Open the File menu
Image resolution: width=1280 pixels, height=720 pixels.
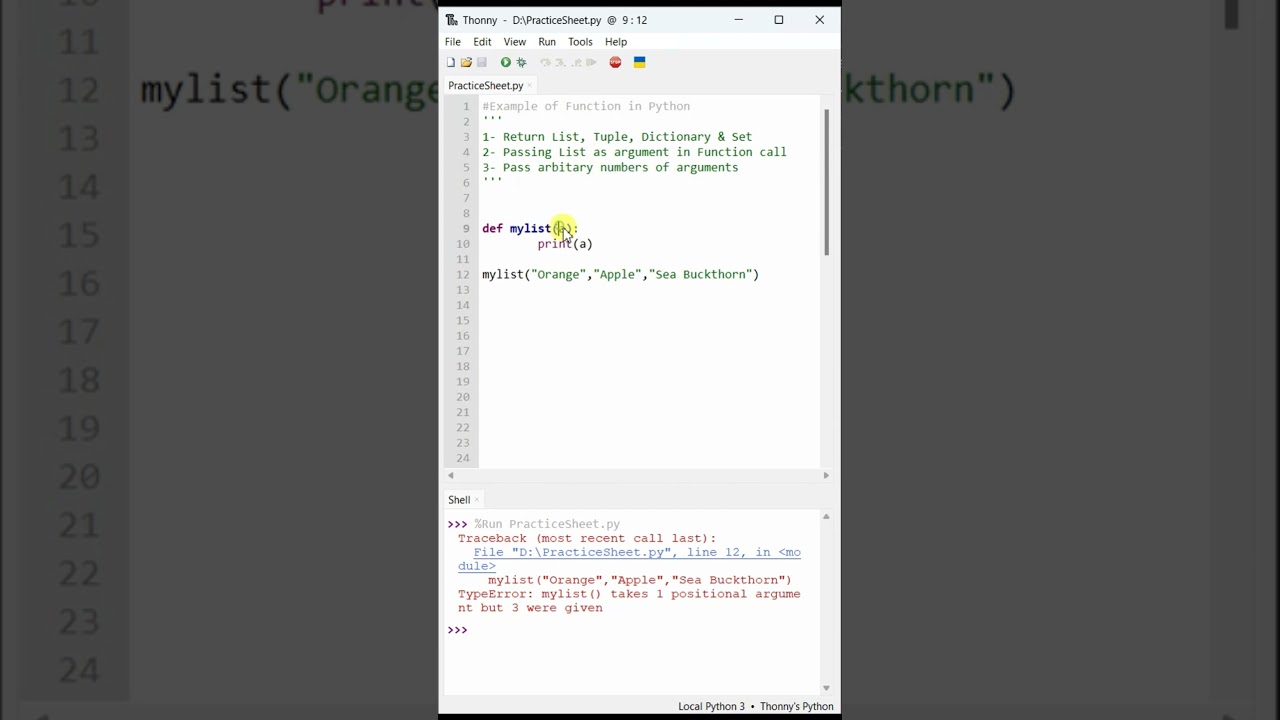point(453,42)
